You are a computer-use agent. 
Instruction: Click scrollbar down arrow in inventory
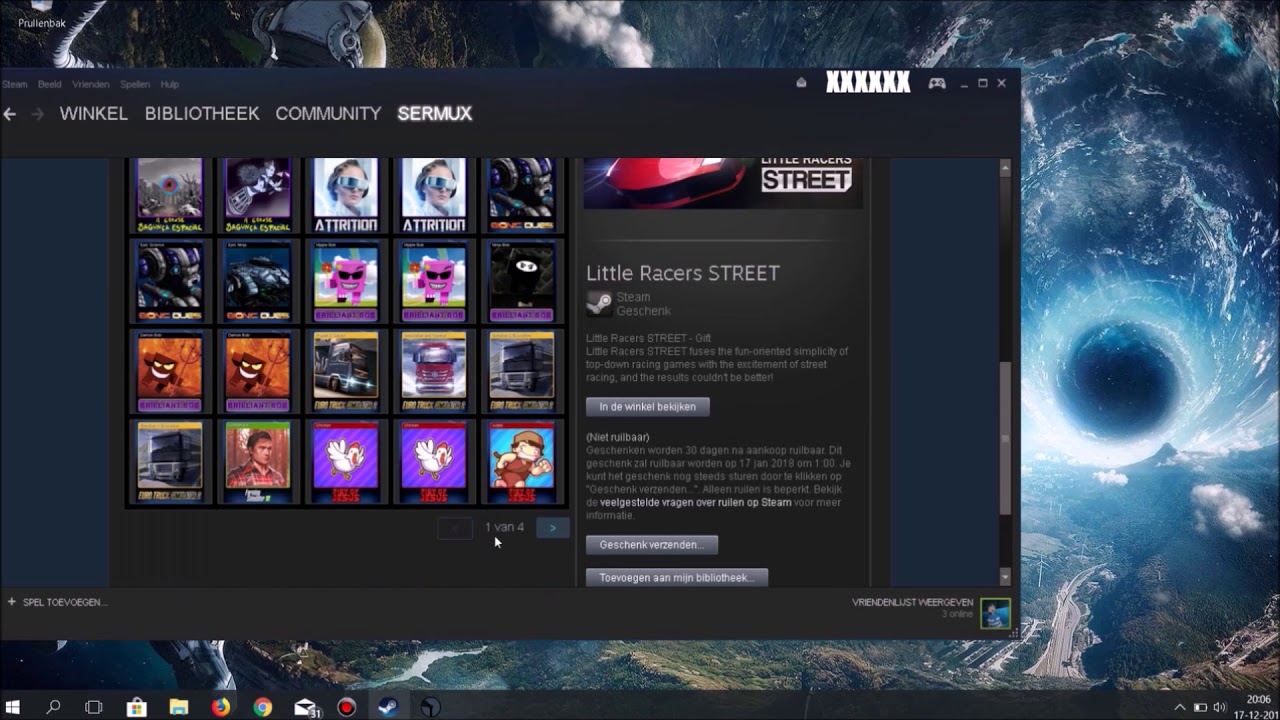(1005, 578)
